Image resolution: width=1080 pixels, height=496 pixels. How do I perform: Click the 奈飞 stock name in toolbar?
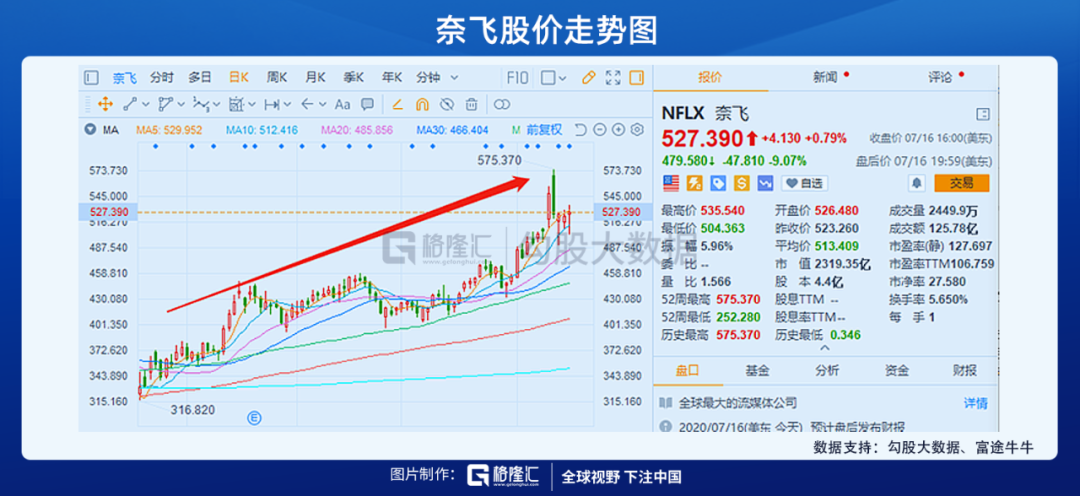(x=125, y=78)
